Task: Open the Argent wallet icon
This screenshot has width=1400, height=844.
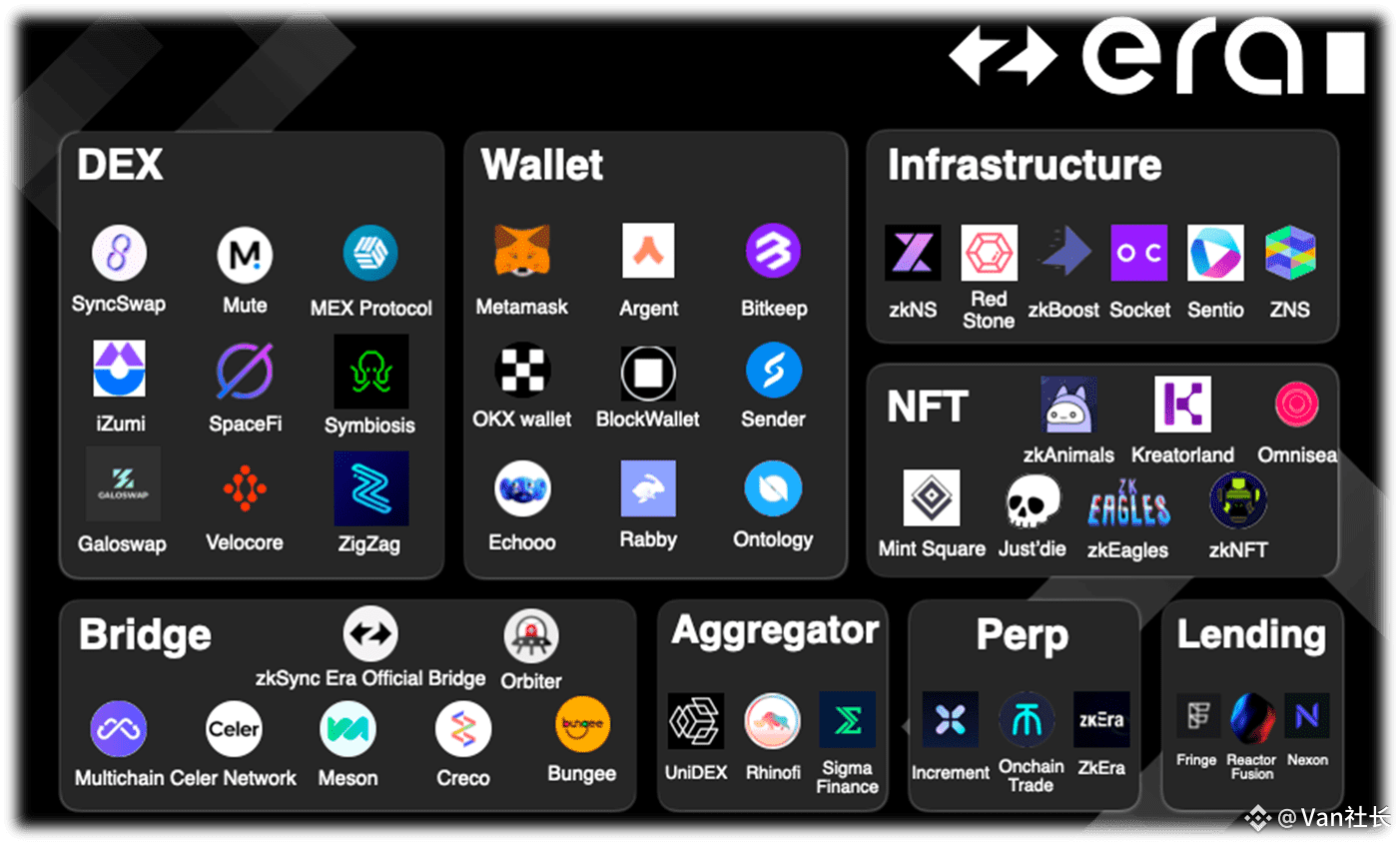Action: [x=648, y=250]
